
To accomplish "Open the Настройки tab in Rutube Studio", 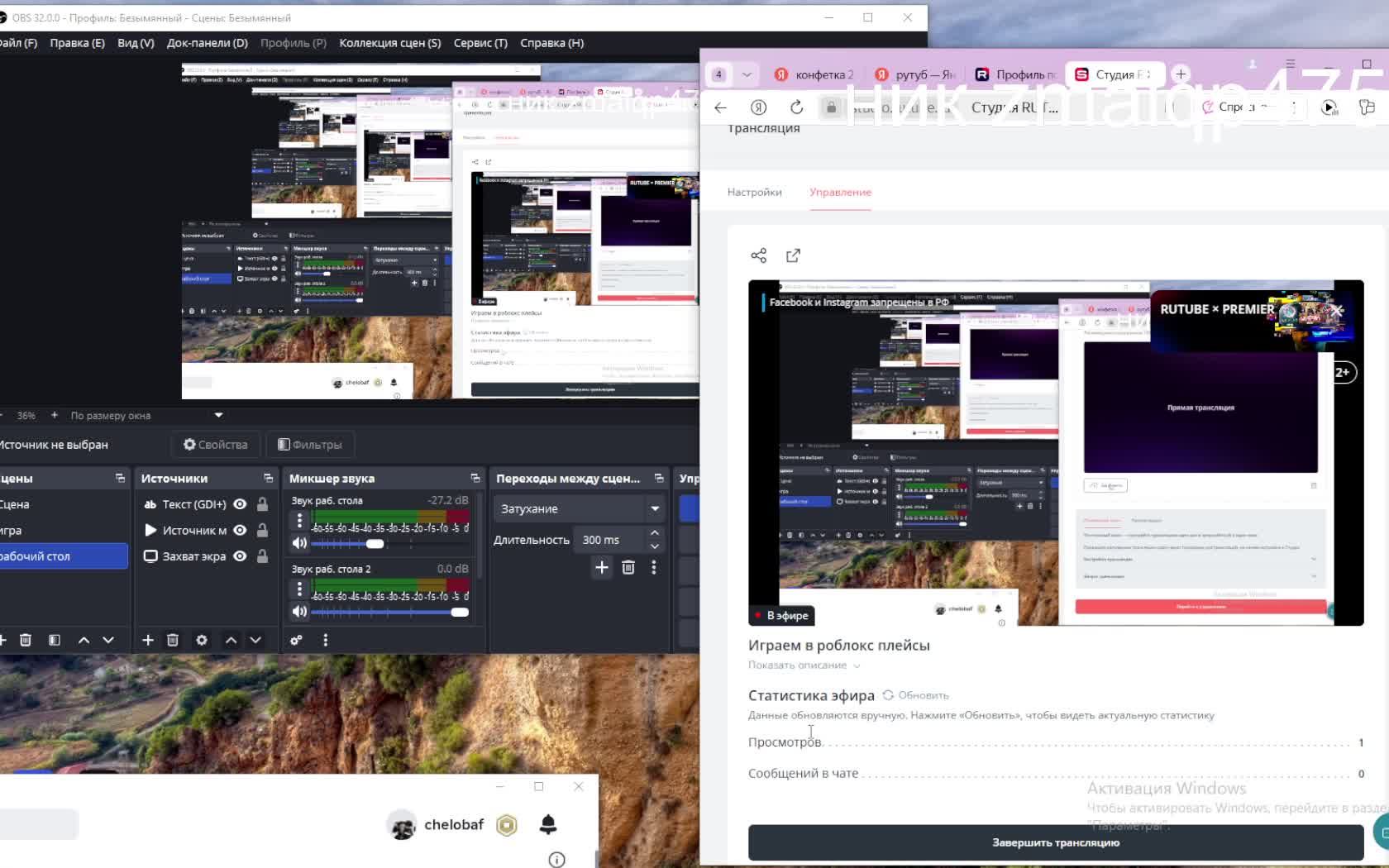I will pos(754,192).
